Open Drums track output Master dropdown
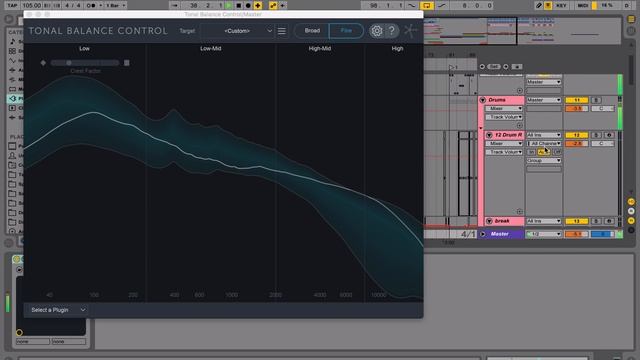The width and height of the screenshot is (640, 360). point(544,100)
